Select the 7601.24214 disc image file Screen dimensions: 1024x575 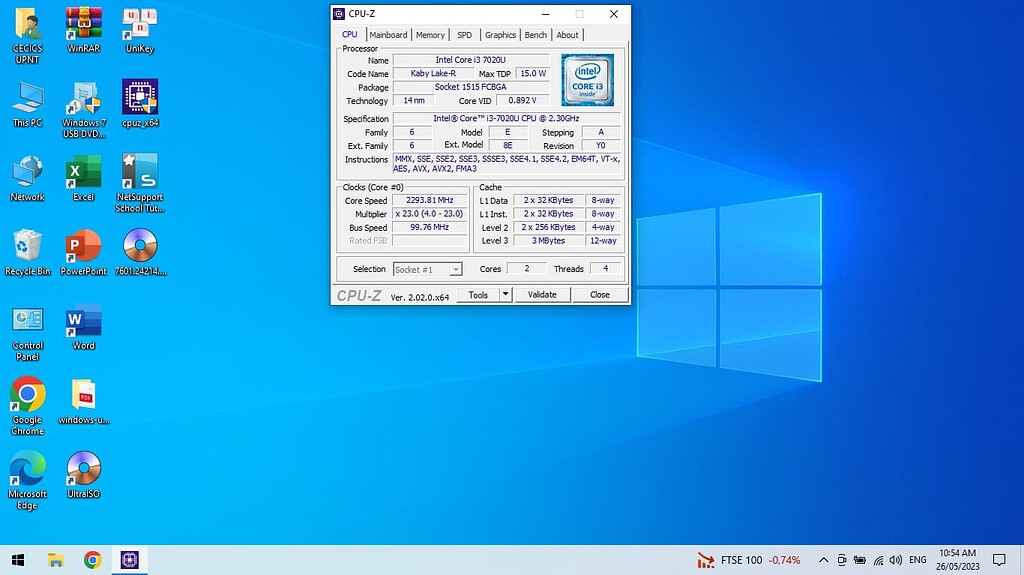[x=140, y=252]
